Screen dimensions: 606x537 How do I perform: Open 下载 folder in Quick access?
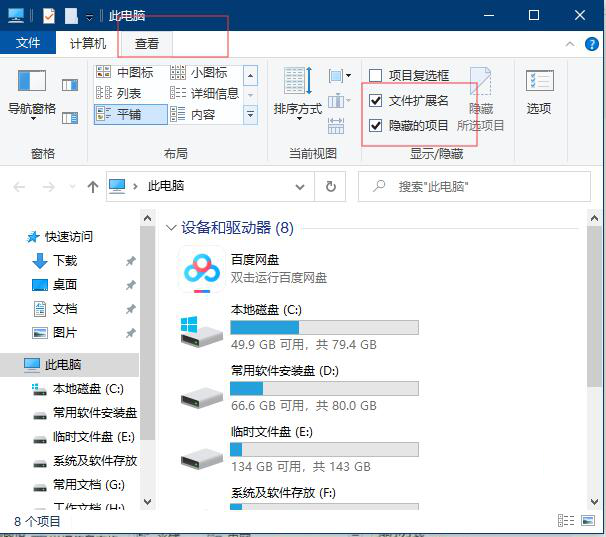pos(64,260)
